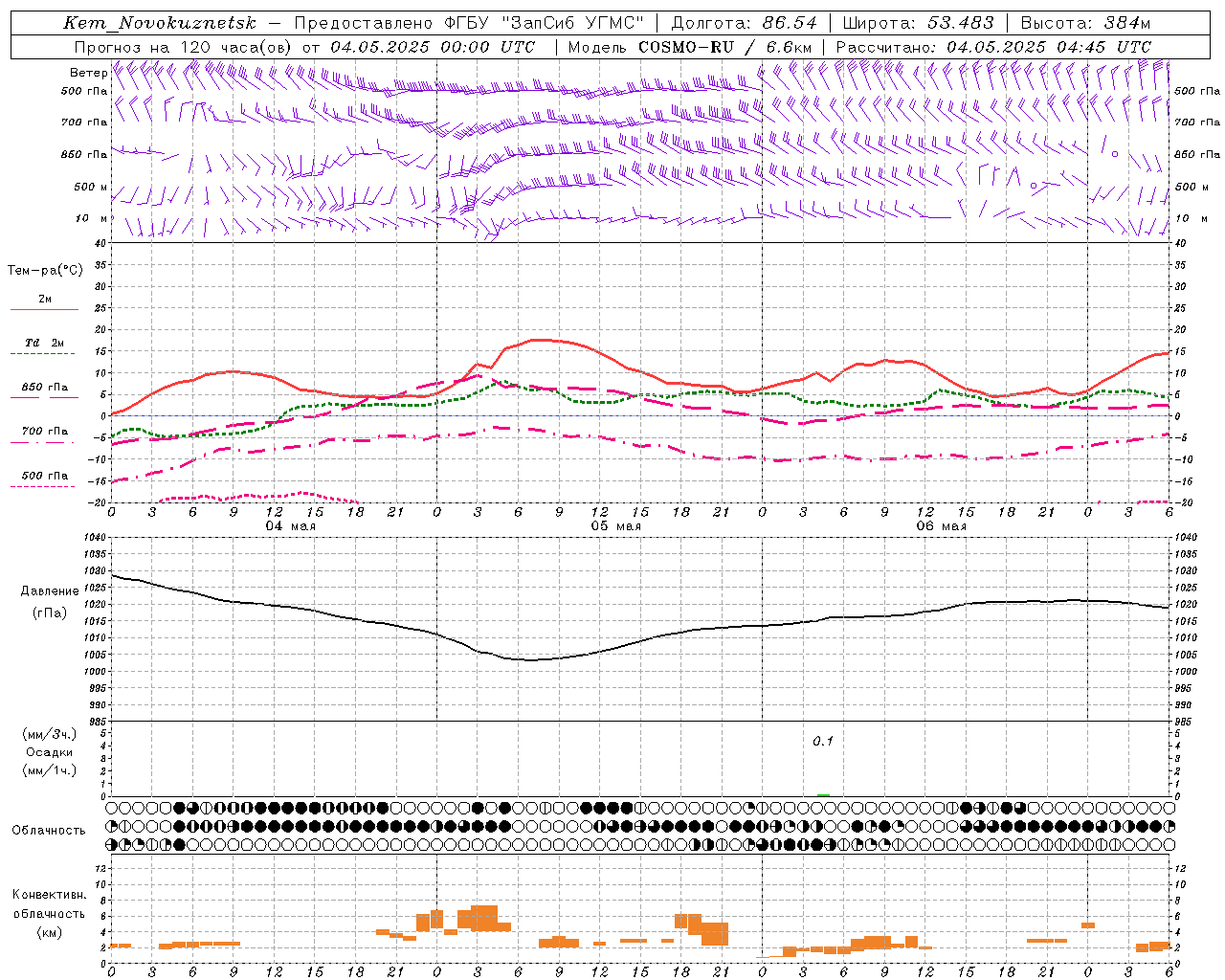The image size is (1225, 980).
Task: Click the '04 мая' date label
Action: pos(291,526)
